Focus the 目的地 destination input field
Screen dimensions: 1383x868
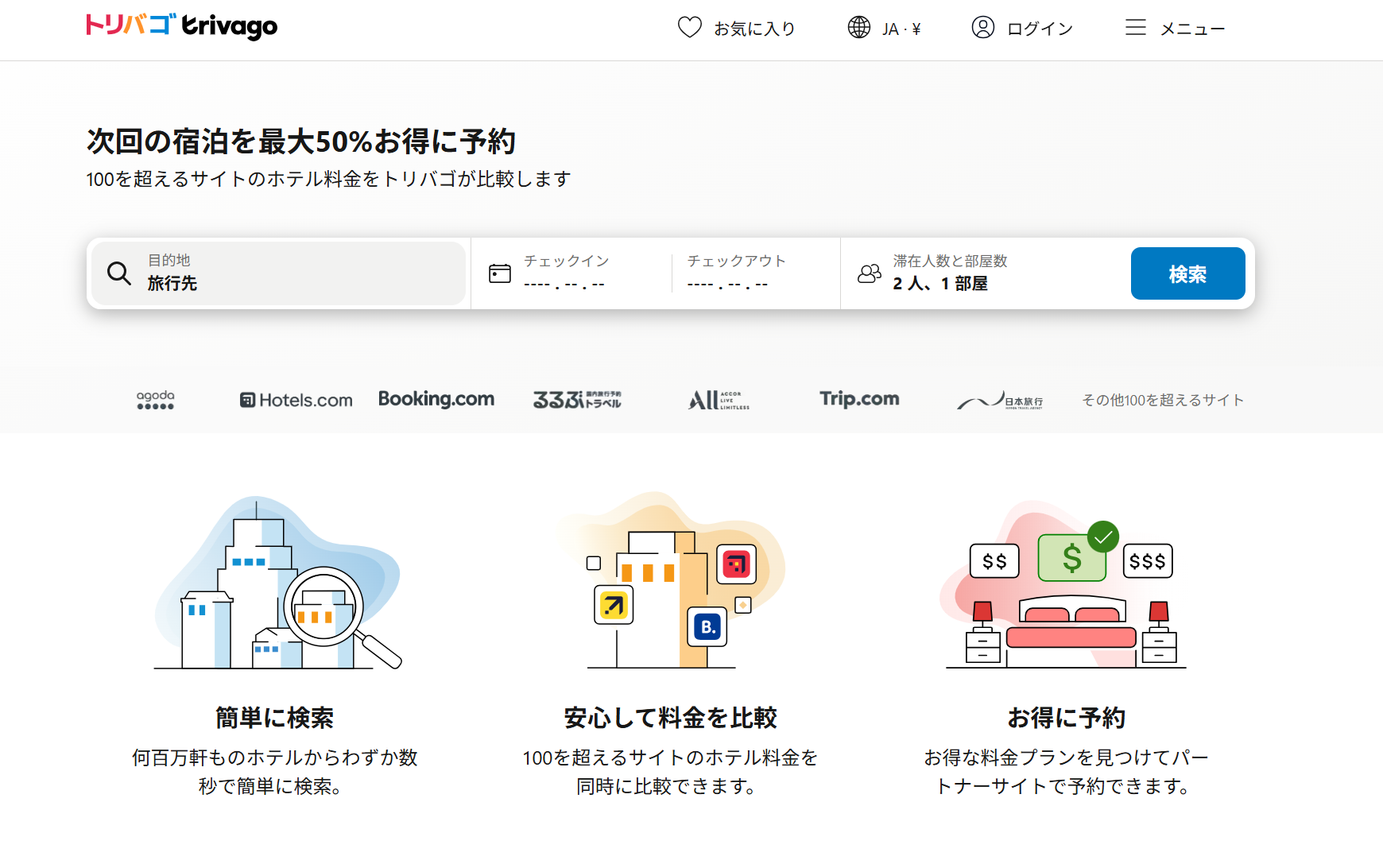tap(278, 273)
